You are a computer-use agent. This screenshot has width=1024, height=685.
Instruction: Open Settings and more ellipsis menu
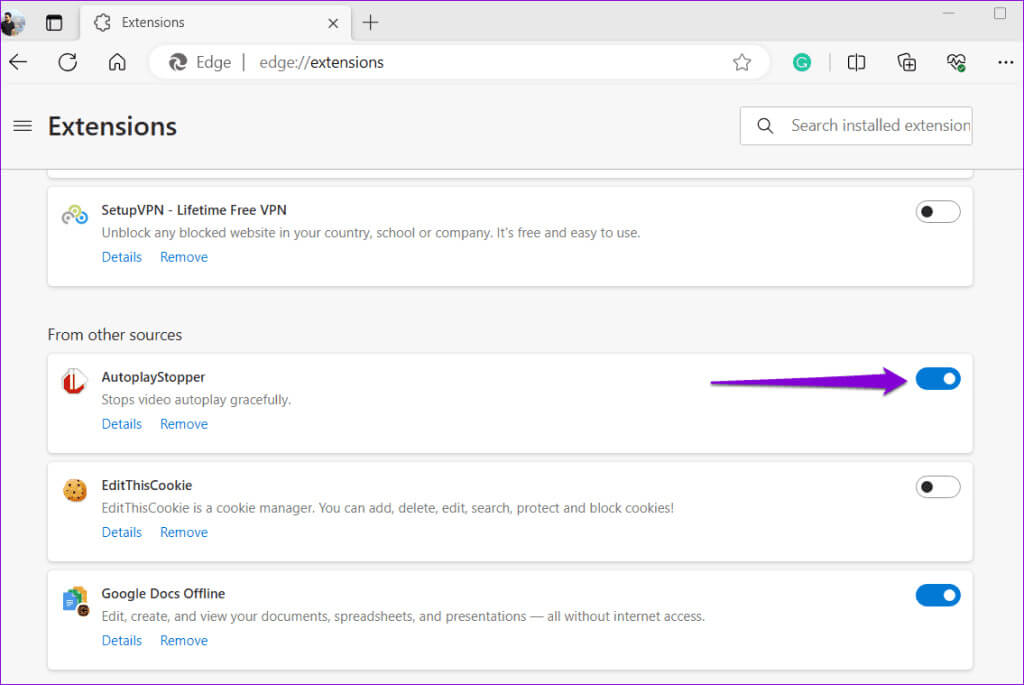pos(1006,63)
